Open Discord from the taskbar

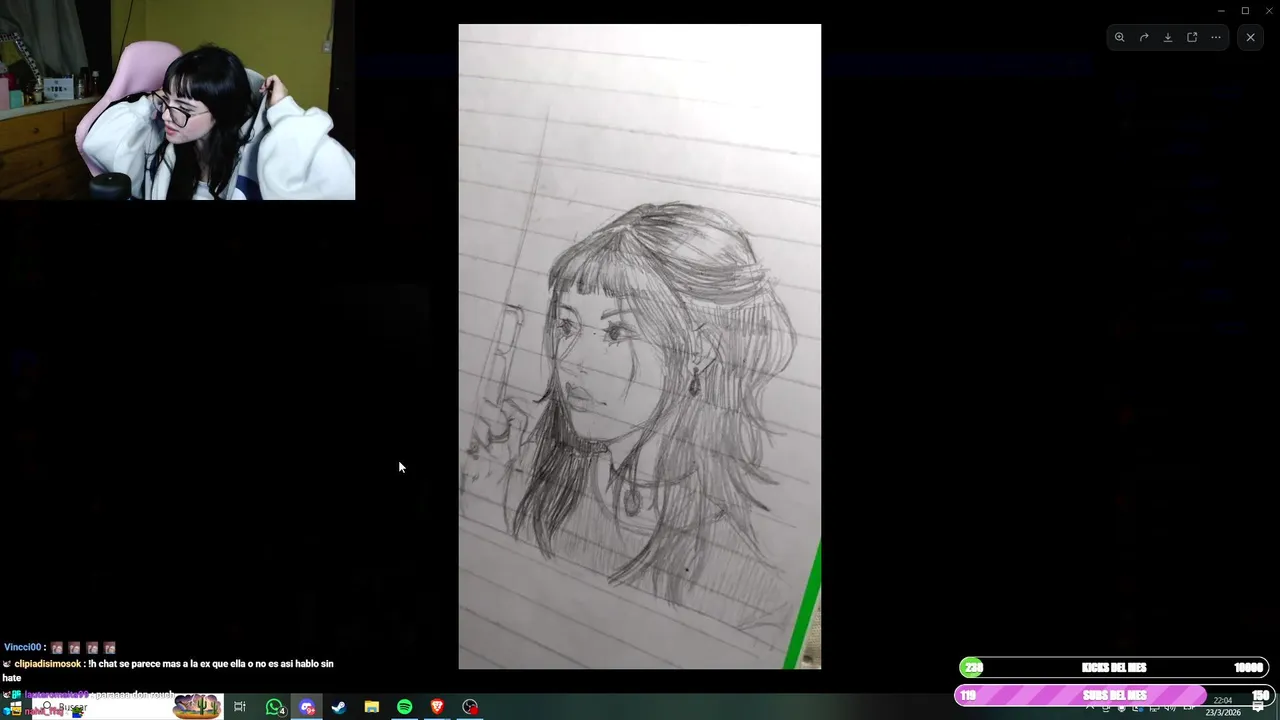(x=307, y=707)
